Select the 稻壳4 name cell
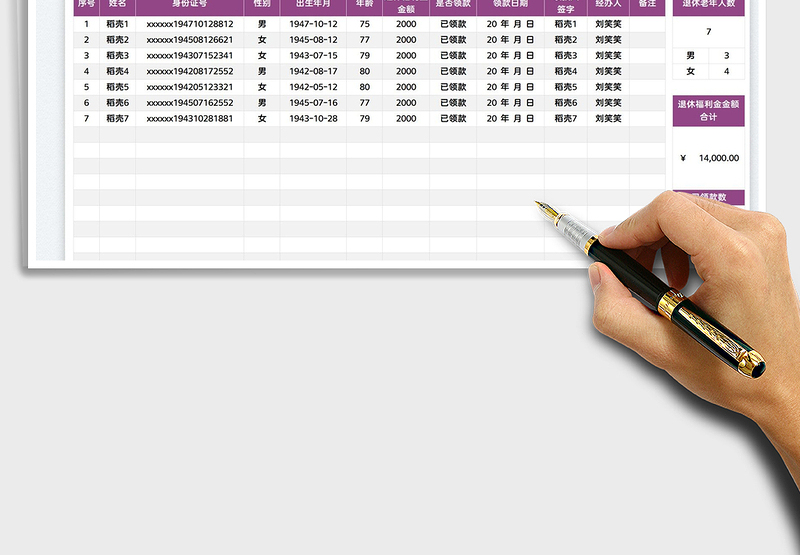The height and width of the screenshot is (555, 800). (117, 72)
